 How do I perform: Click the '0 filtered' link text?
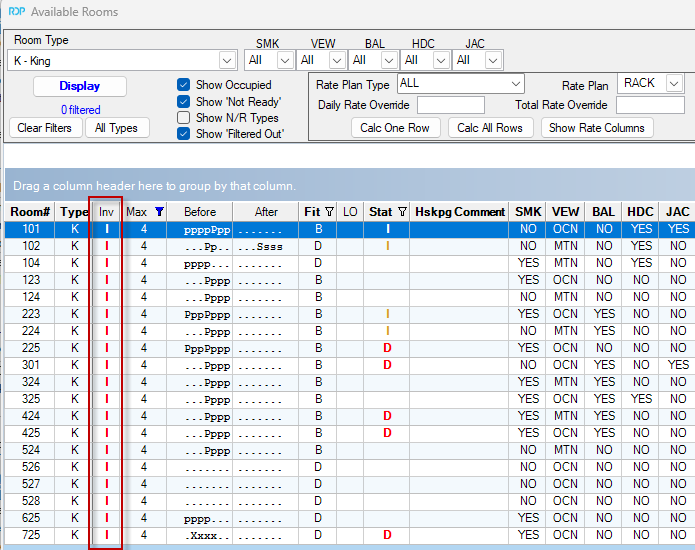point(81,109)
